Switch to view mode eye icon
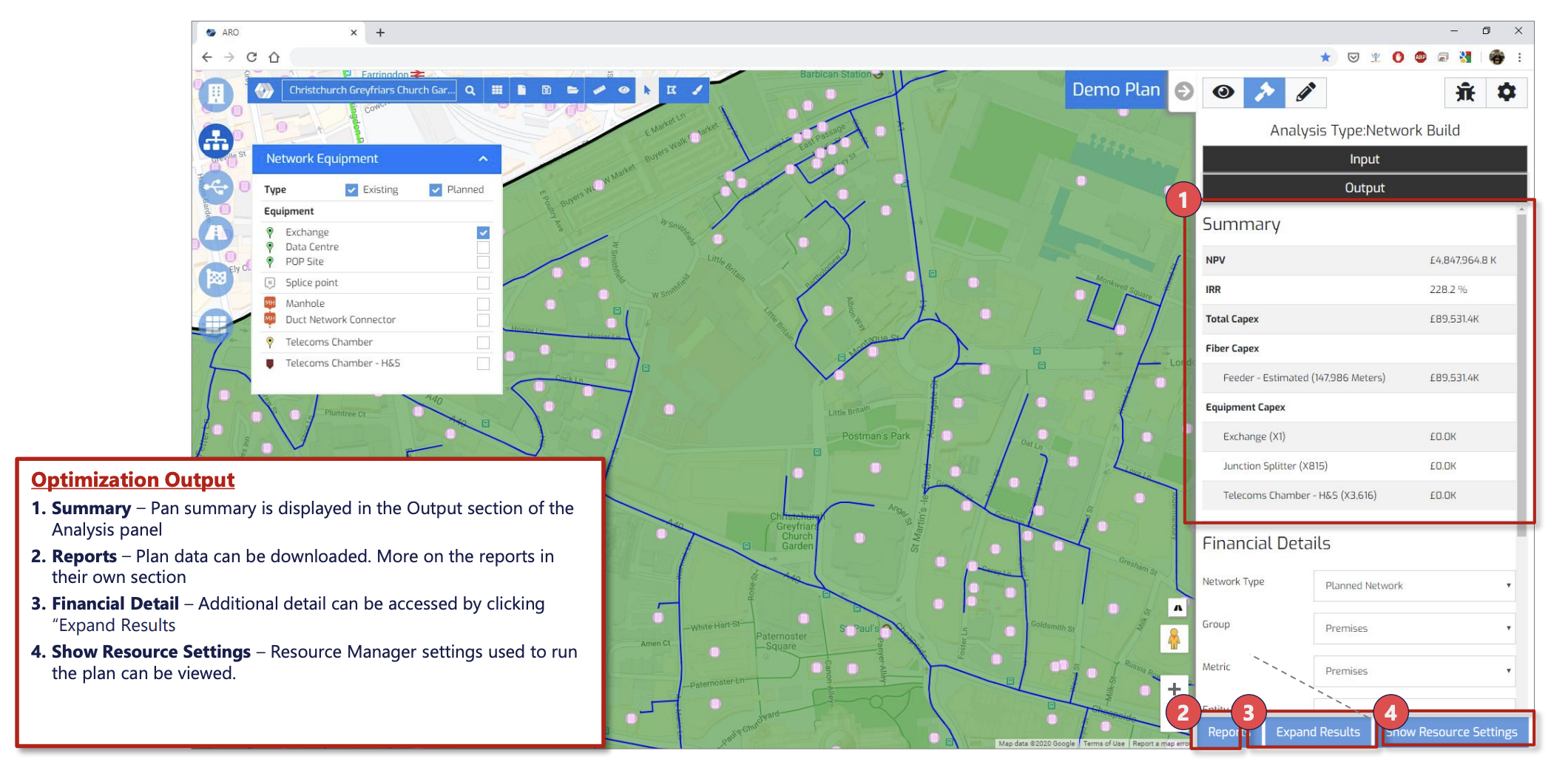Screen dimensions: 1568x762 1223,92
